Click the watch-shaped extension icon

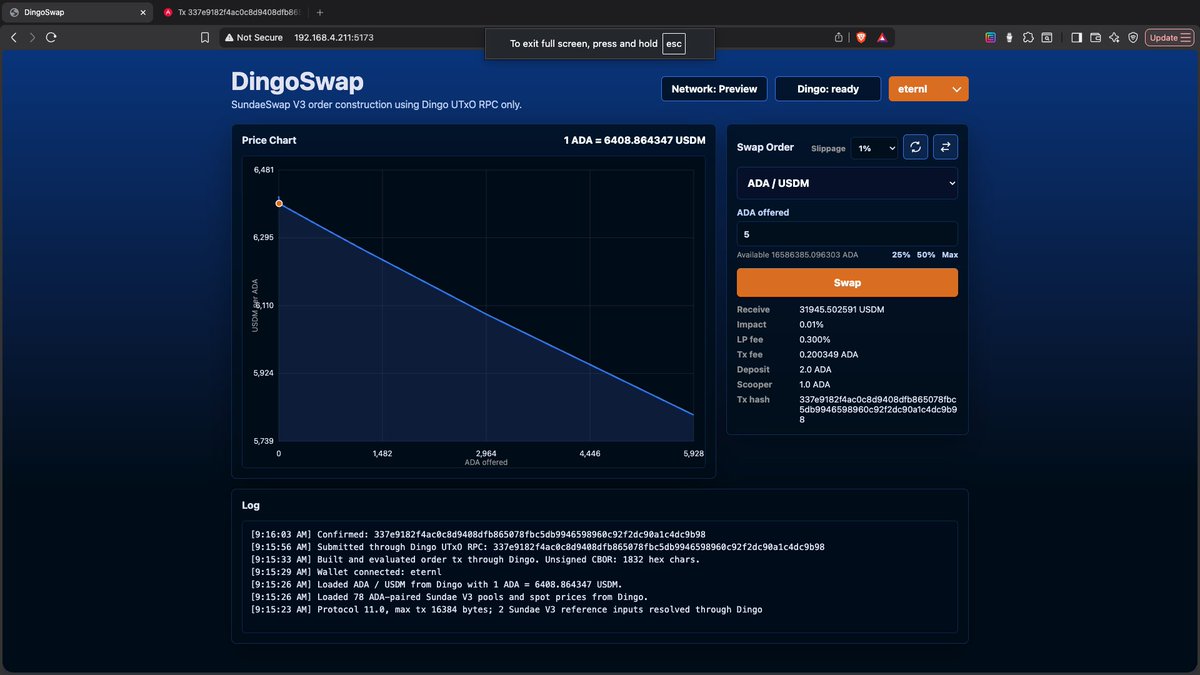[1010, 37]
